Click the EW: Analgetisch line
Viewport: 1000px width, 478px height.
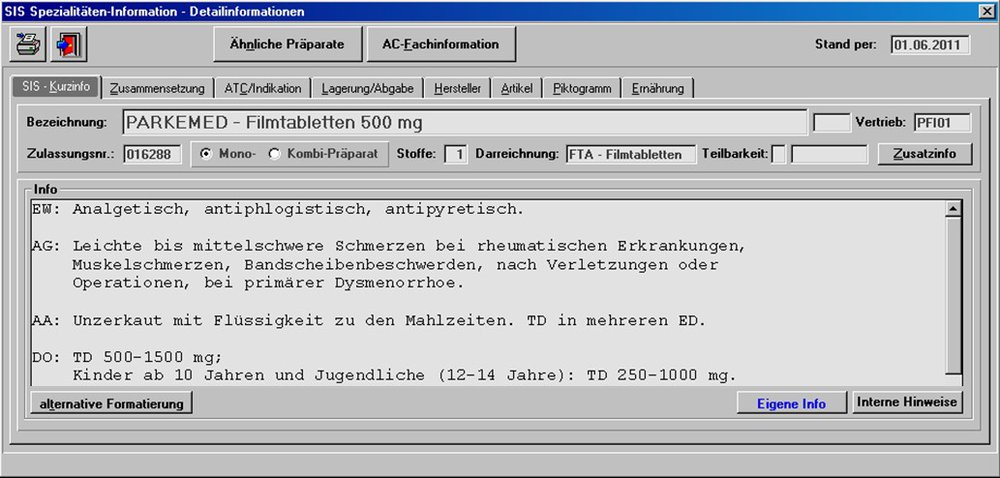[x=278, y=209]
